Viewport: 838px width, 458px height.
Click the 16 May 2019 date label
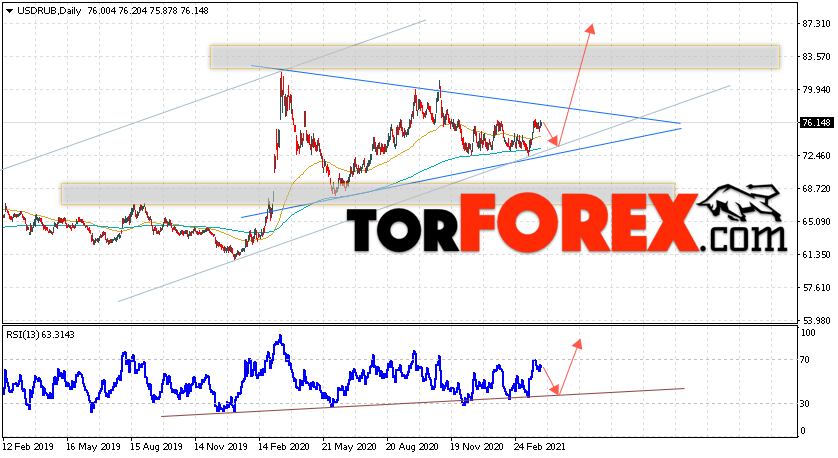pyautogui.click(x=94, y=446)
